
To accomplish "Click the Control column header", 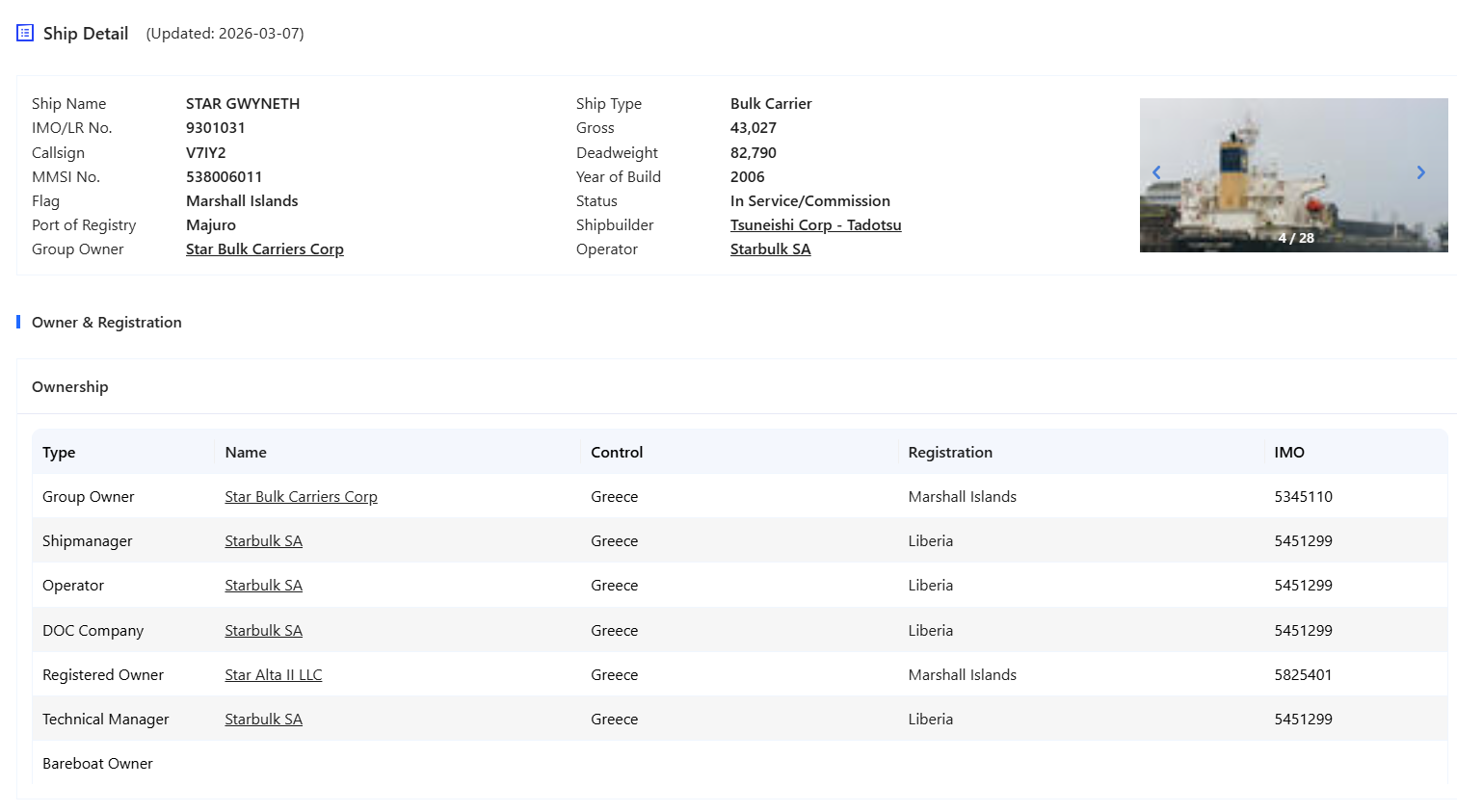I will [x=617, y=453].
